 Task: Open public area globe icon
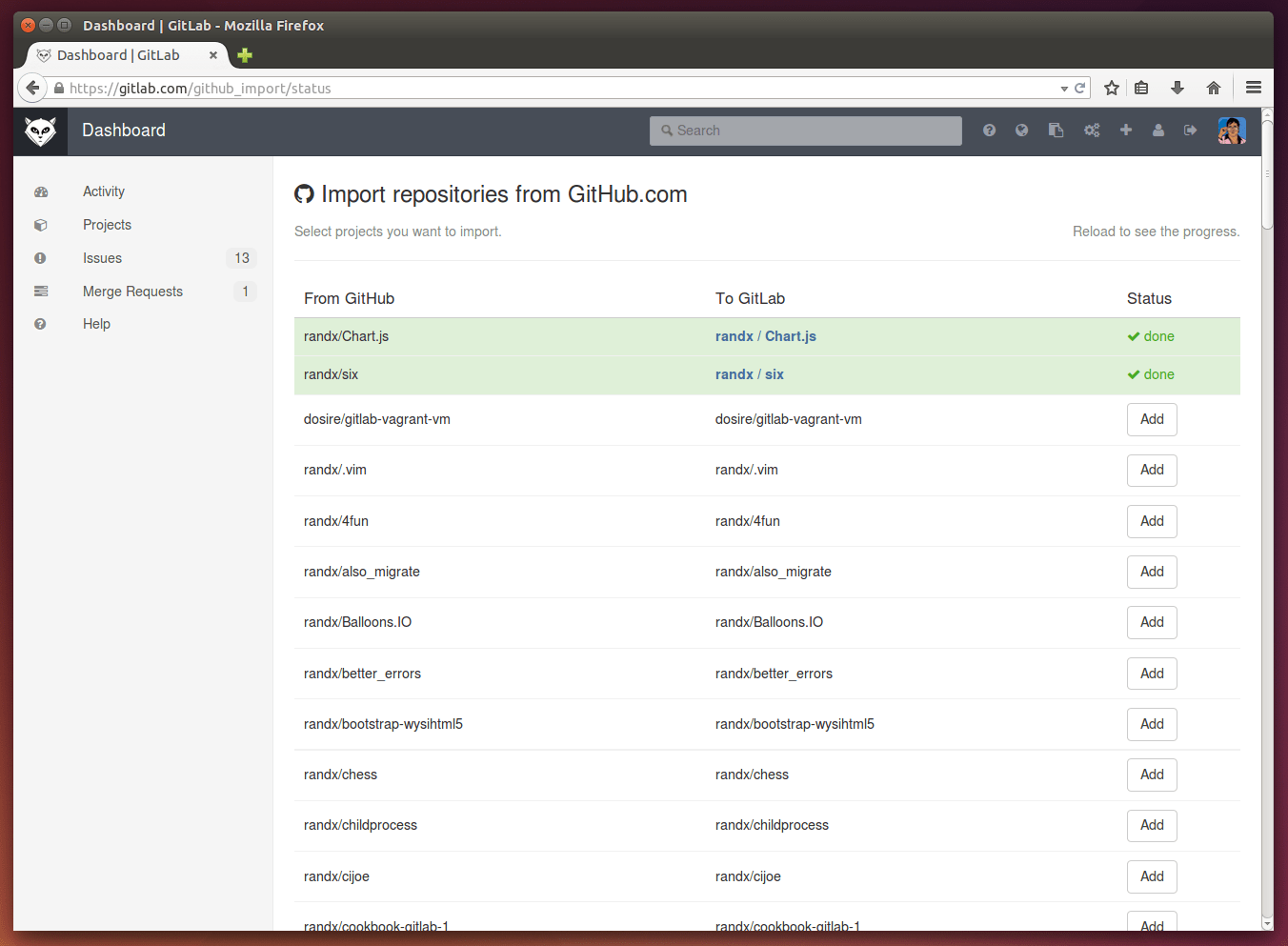[1021, 131]
